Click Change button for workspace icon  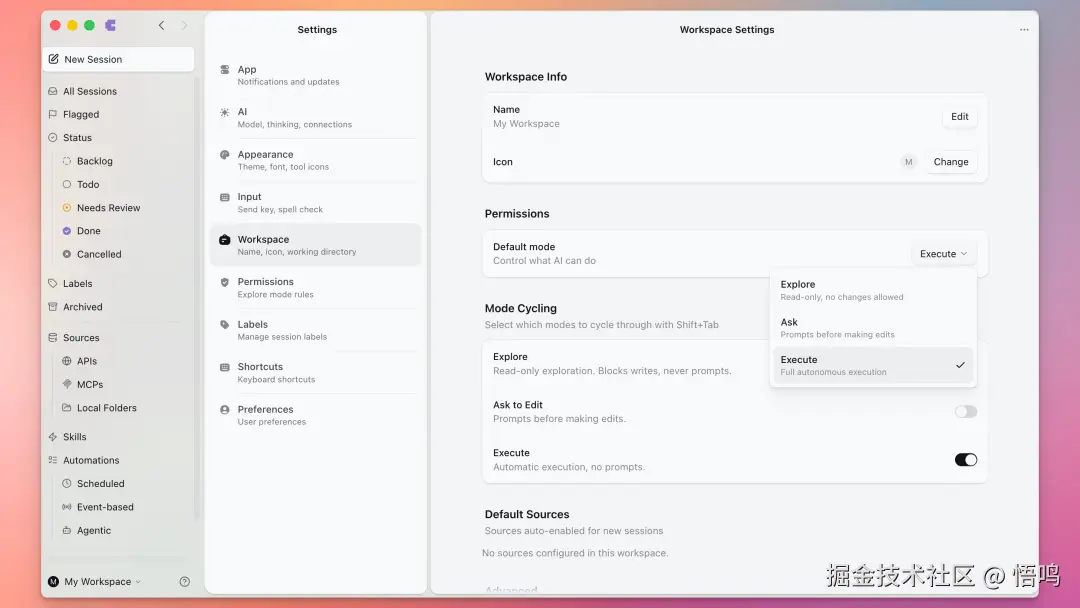[x=951, y=162]
